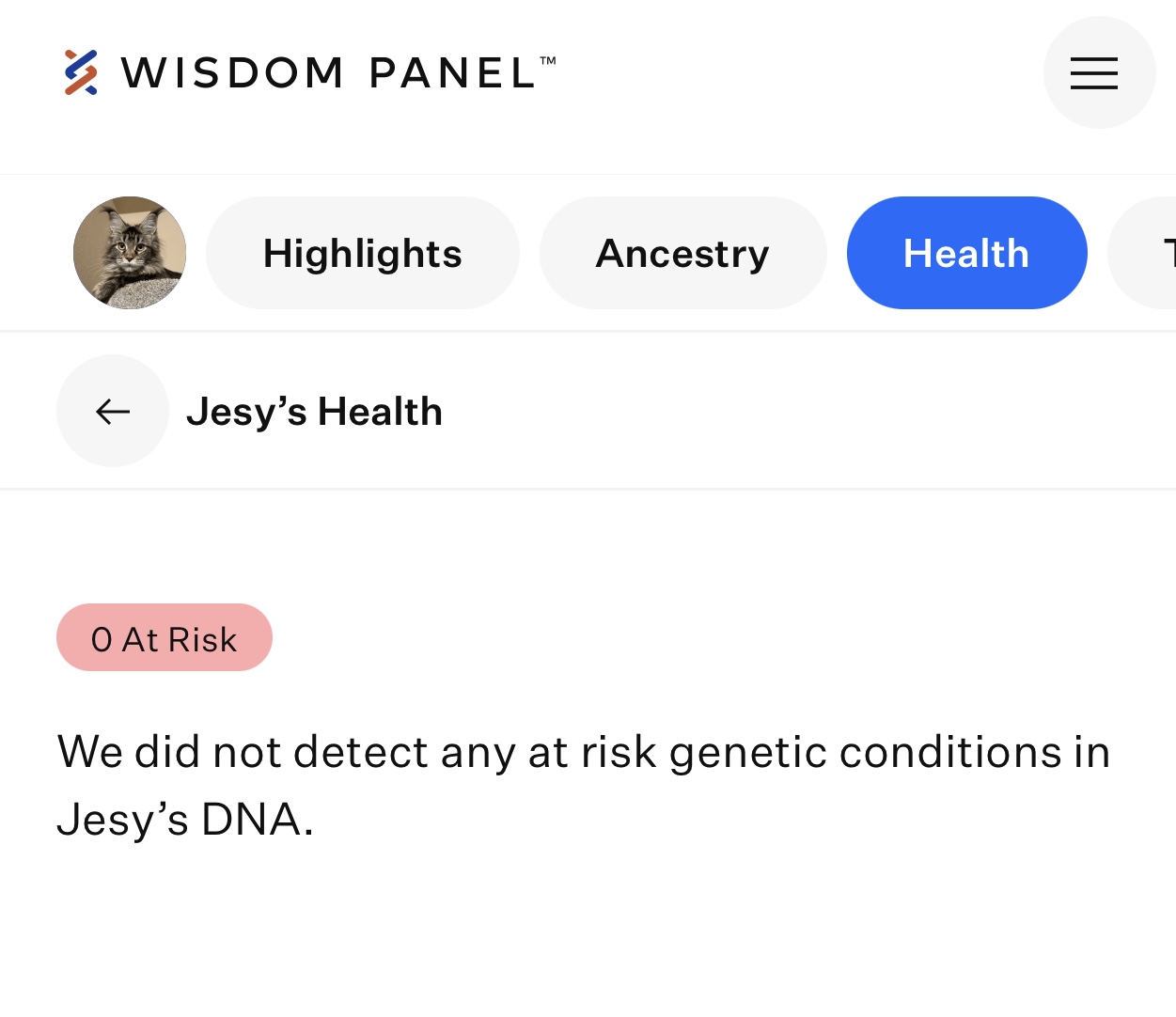Click the no at risk conditions message
1176x1017 pixels.
[584, 786]
